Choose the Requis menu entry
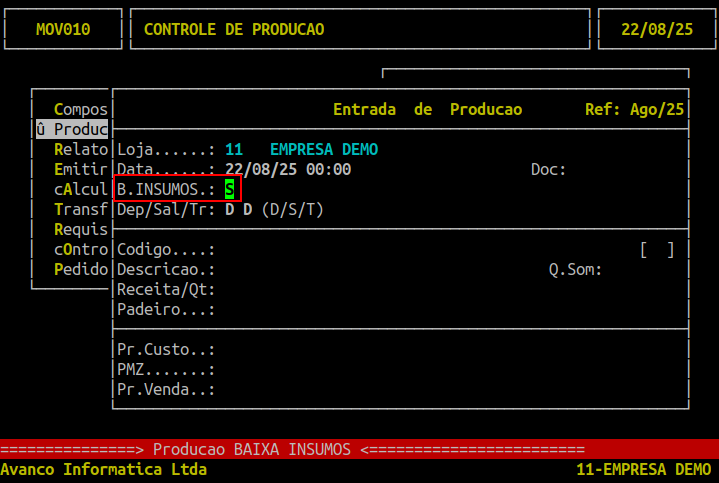 coord(80,229)
